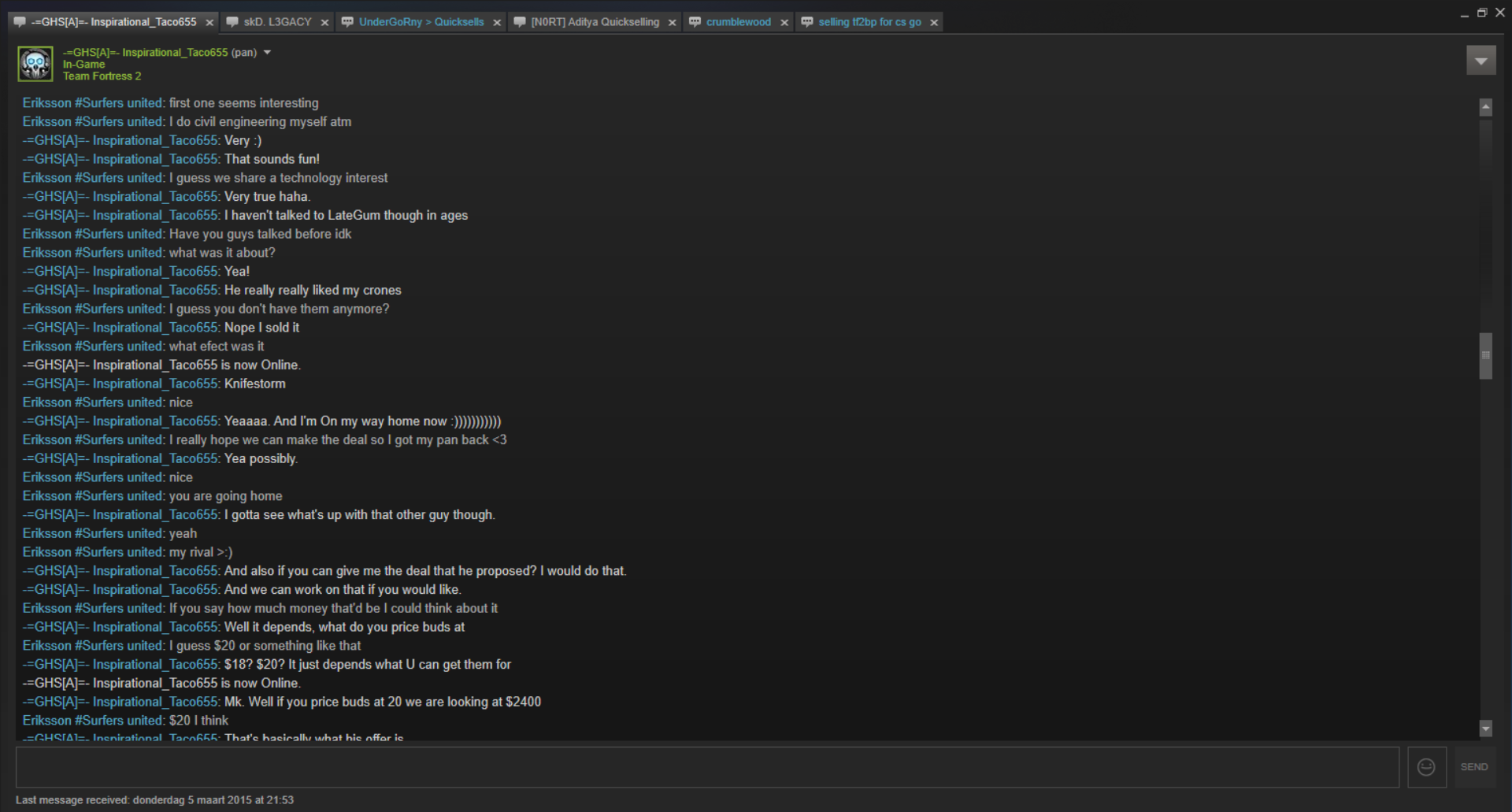
Task: Close the UnderGoRny > Quicksells tab
Action: (x=497, y=23)
